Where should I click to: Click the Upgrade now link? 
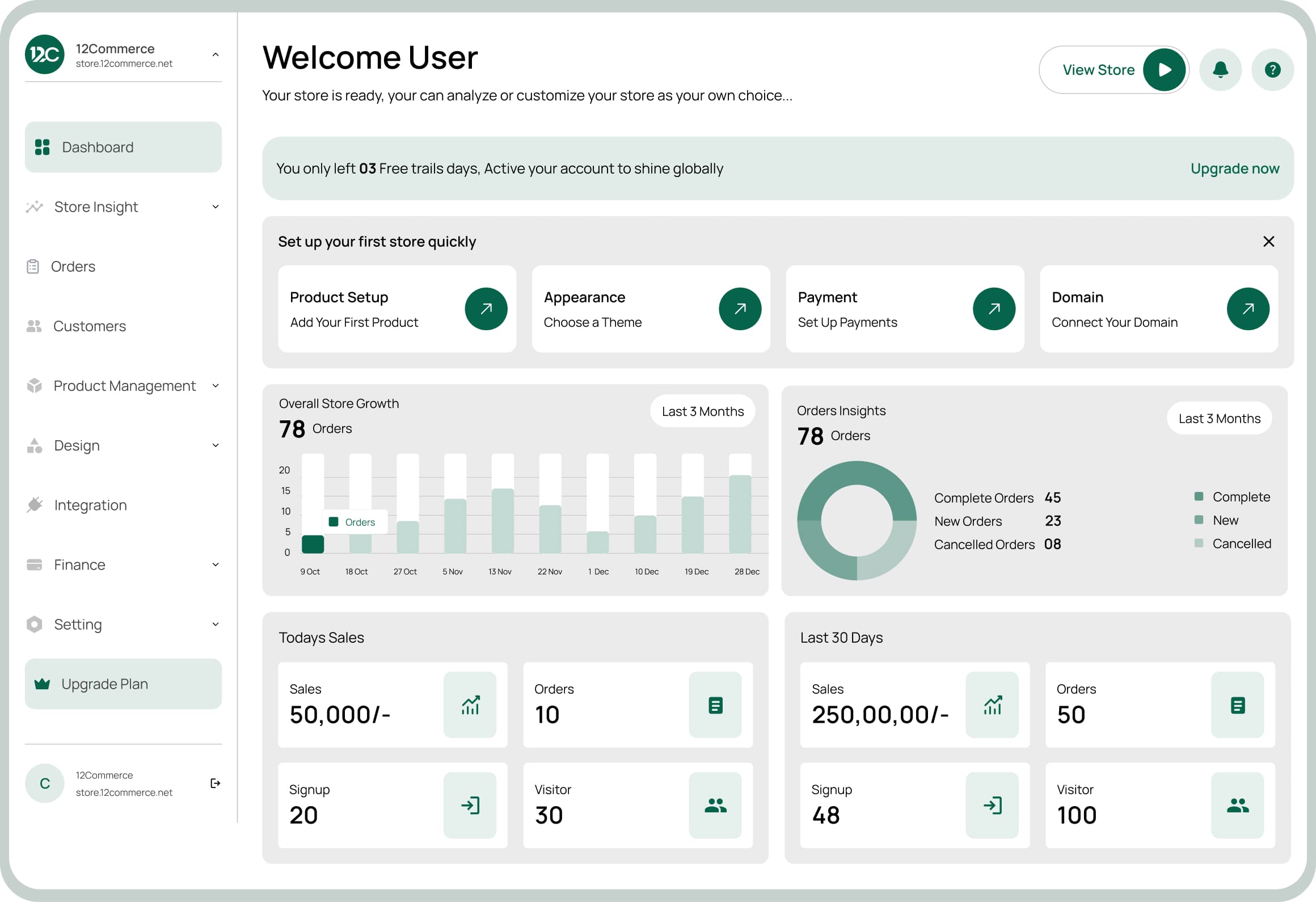tap(1235, 168)
